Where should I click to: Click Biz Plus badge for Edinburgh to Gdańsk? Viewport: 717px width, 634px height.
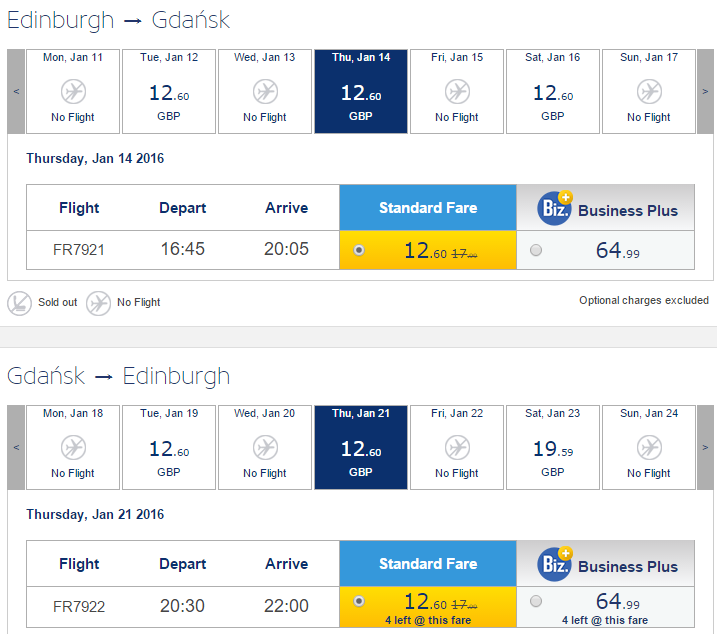(554, 208)
